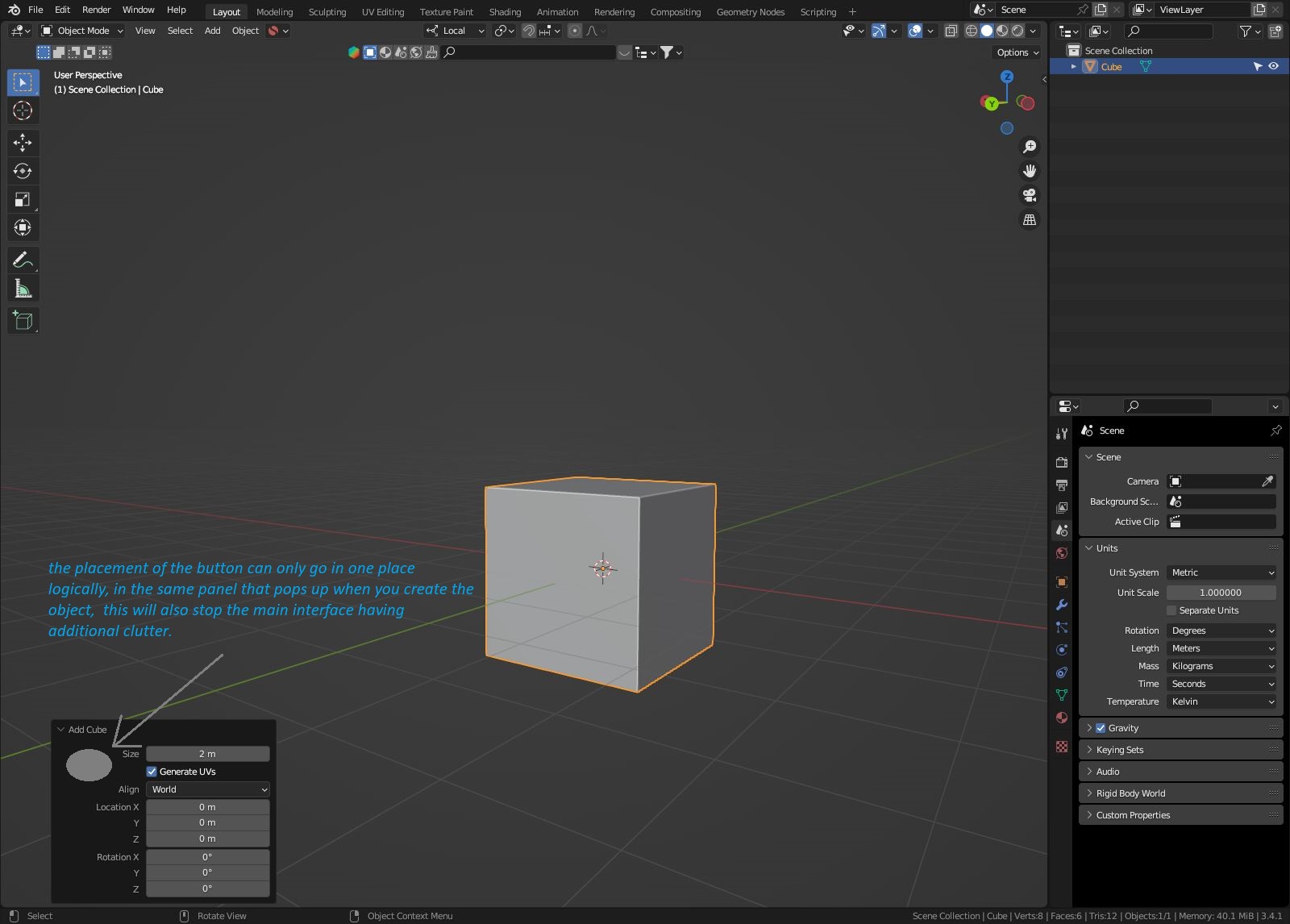Open the Unit System Metric dropdown
1290x924 pixels.
[x=1221, y=572]
